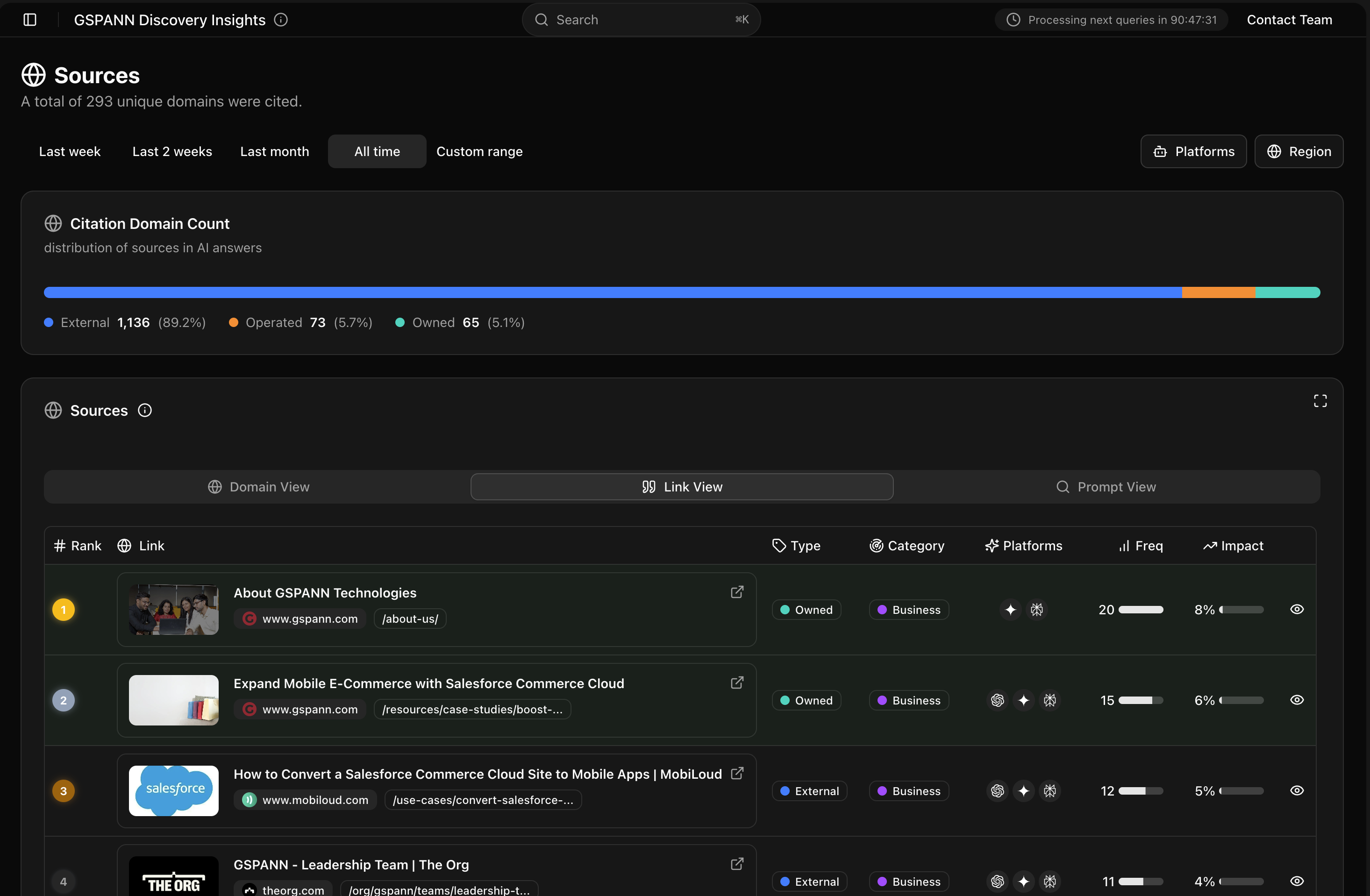
Task: Choose Custom range option
Action: click(479, 151)
